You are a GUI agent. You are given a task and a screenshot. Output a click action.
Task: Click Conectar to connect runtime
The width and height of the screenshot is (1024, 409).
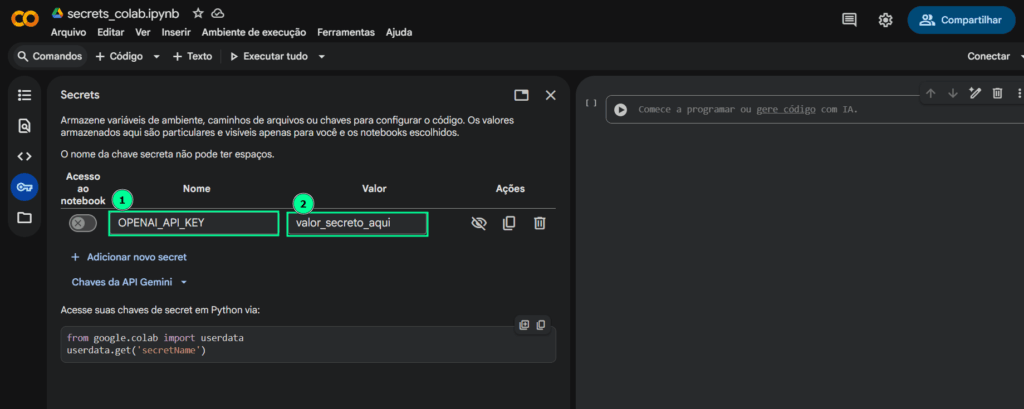click(x=989, y=57)
